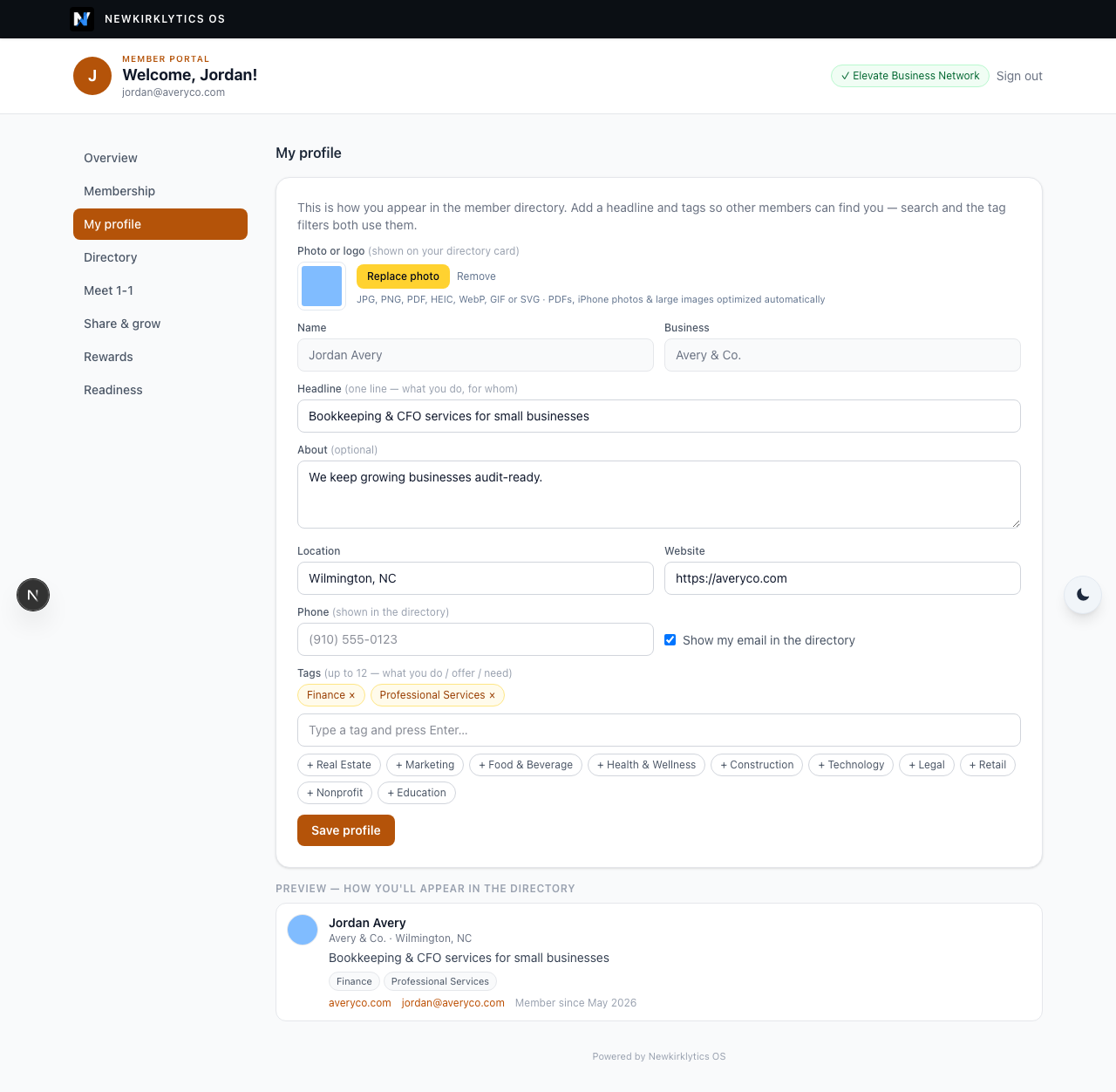The image size is (1116, 1092).
Task: Click the orange J avatar circle
Action: 92,76
